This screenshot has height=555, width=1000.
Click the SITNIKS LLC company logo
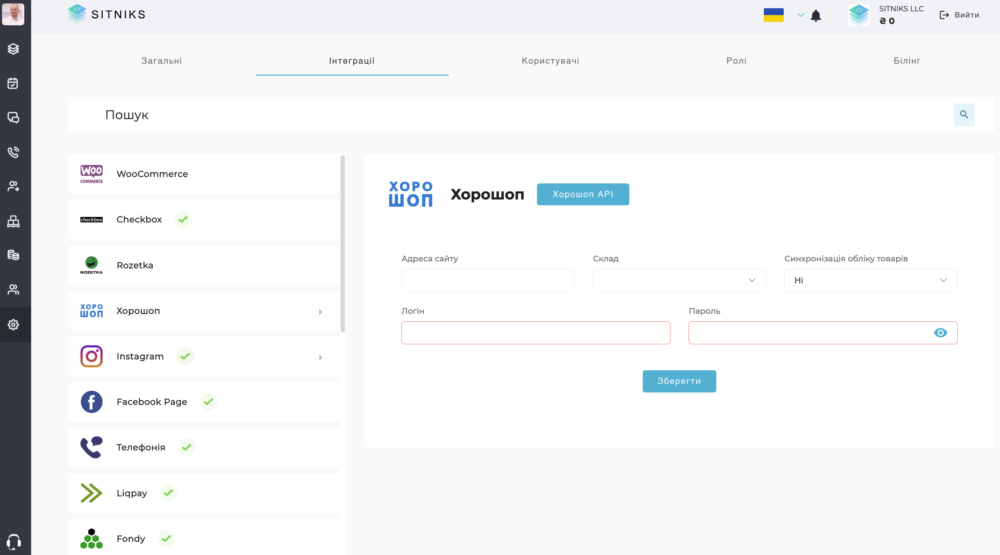coord(859,15)
